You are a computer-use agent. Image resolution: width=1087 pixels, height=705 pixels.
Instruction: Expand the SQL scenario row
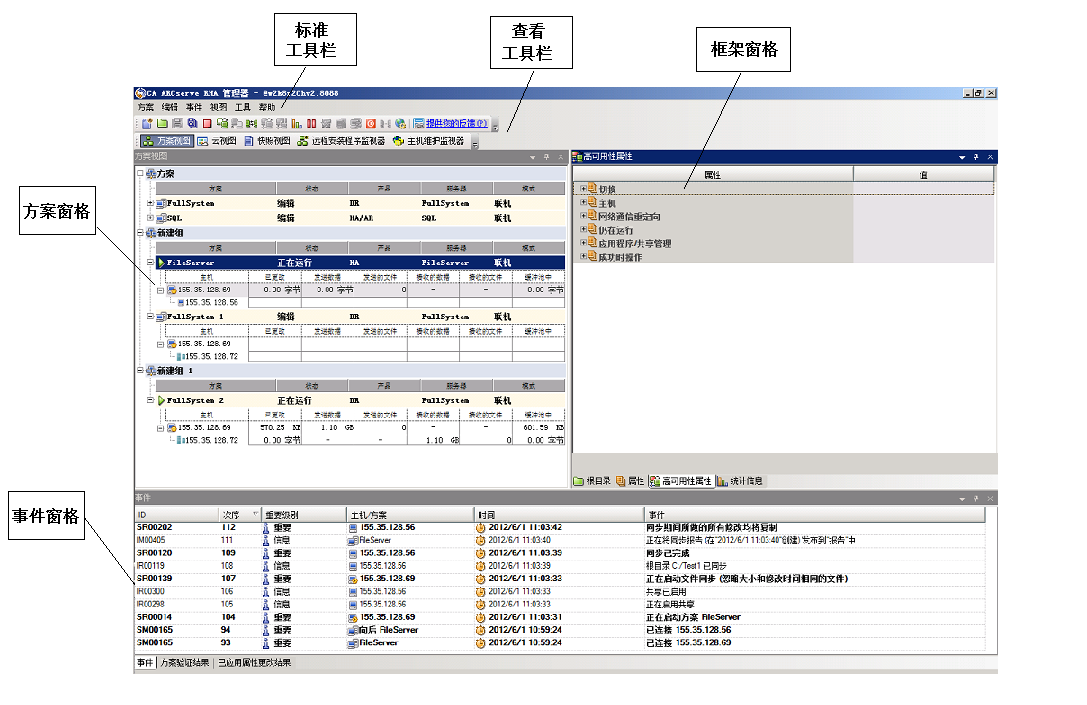(x=151, y=218)
